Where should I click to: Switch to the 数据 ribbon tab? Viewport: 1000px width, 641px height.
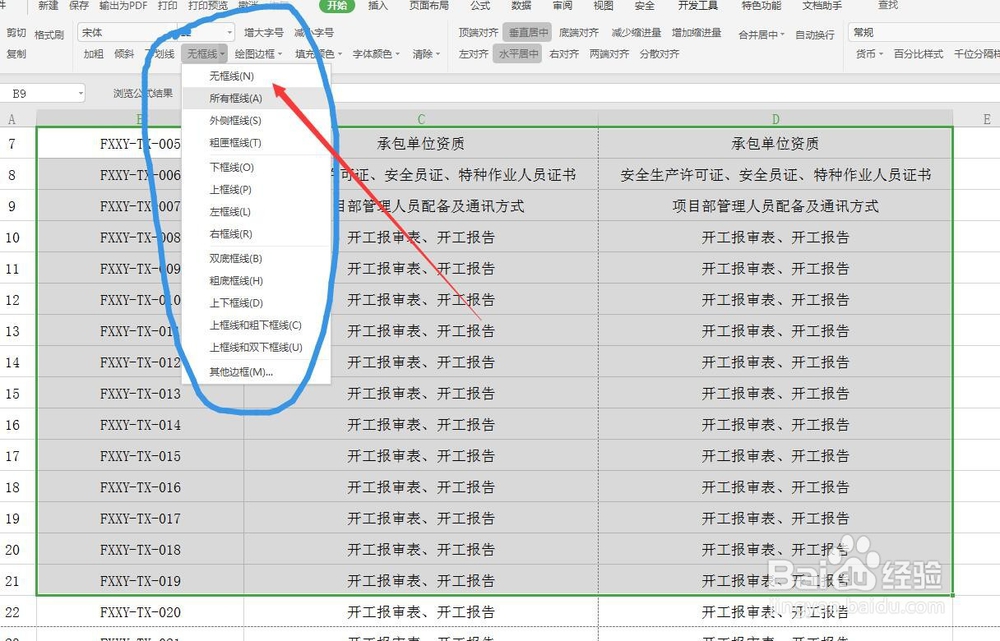point(520,6)
